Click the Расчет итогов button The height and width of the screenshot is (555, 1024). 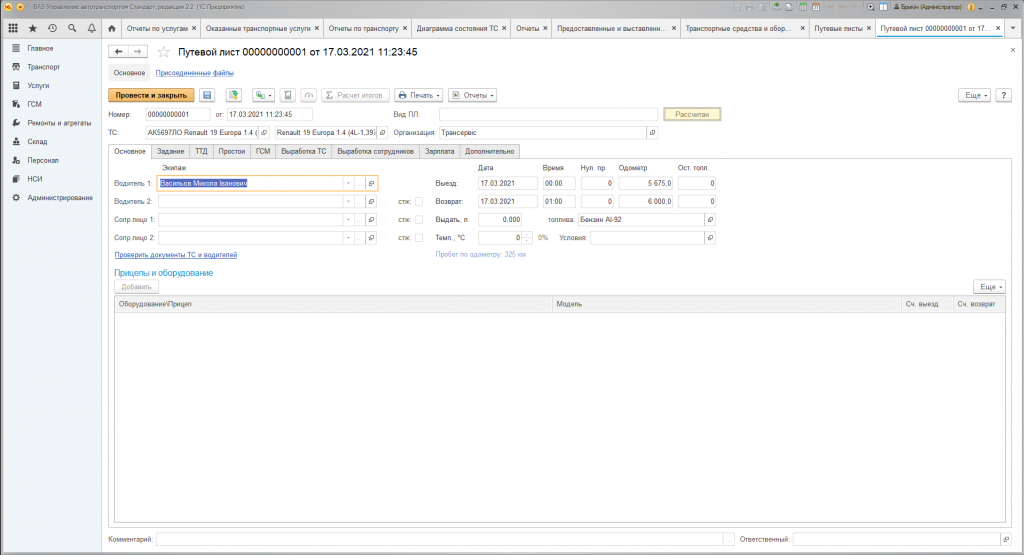(x=355, y=95)
